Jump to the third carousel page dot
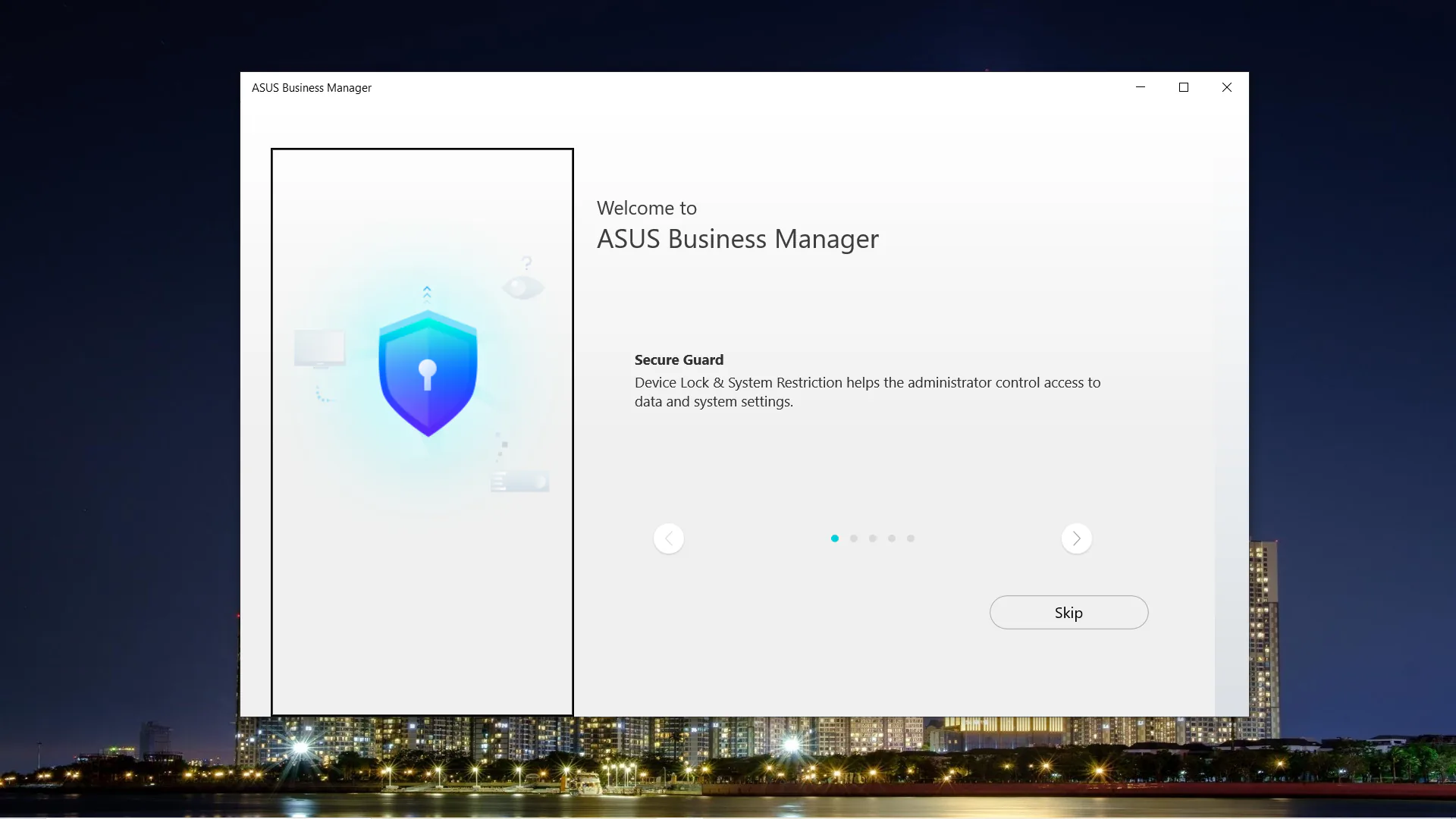This screenshot has width=1456, height=819. tap(873, 538)
